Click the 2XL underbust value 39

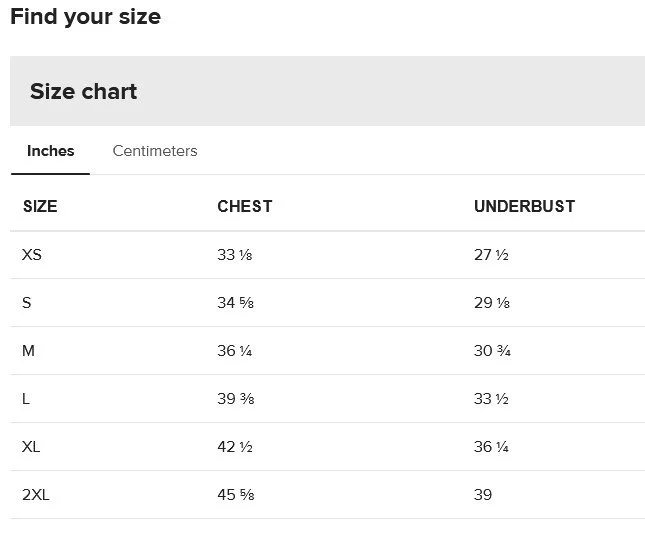[x=483, y=495]
